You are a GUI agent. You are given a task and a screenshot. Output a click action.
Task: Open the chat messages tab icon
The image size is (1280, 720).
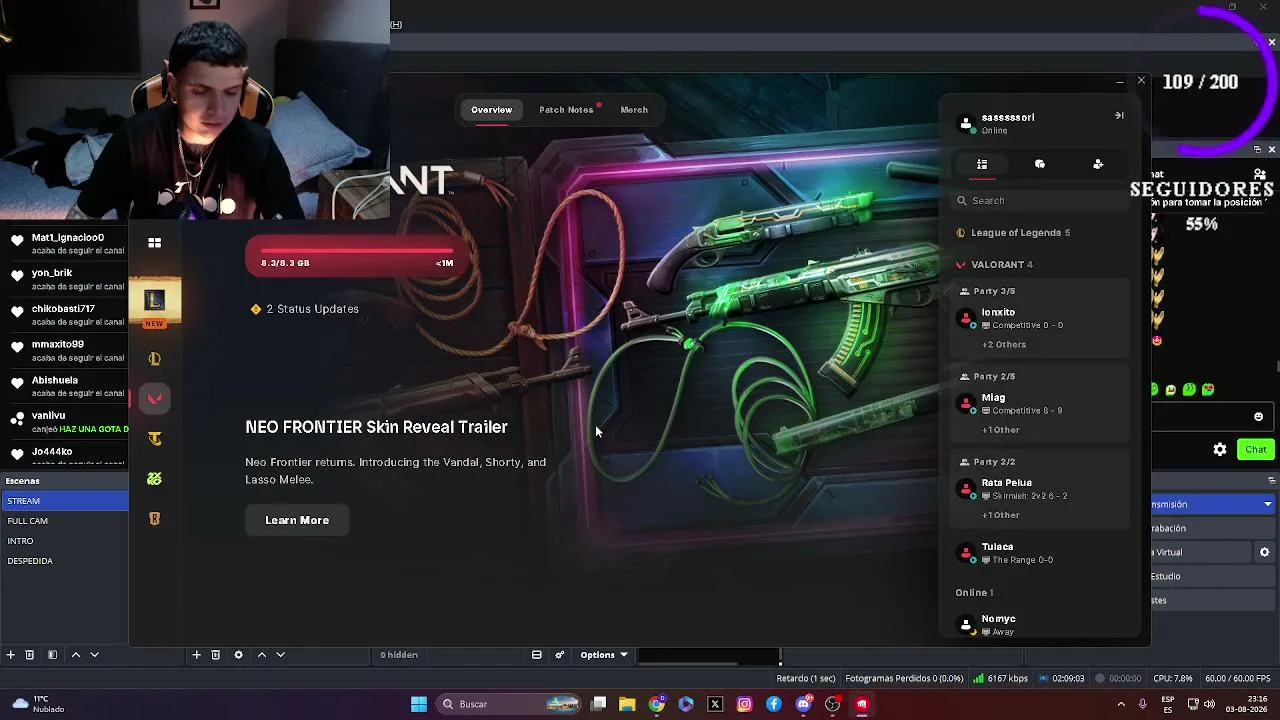point(1040,164)
